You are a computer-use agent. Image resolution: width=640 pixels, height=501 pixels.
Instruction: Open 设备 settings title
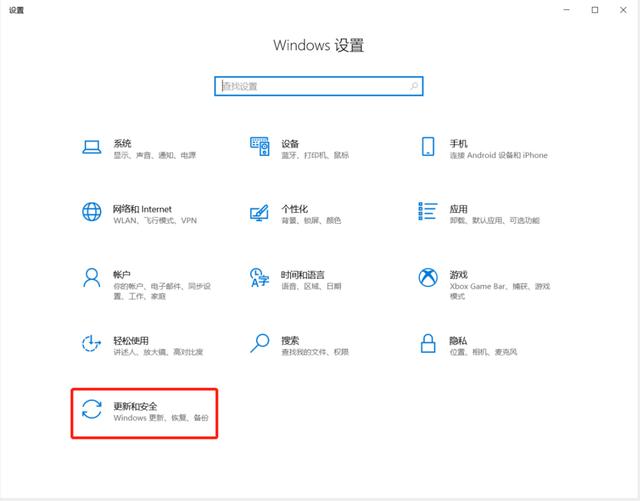(x=290, y=144)
